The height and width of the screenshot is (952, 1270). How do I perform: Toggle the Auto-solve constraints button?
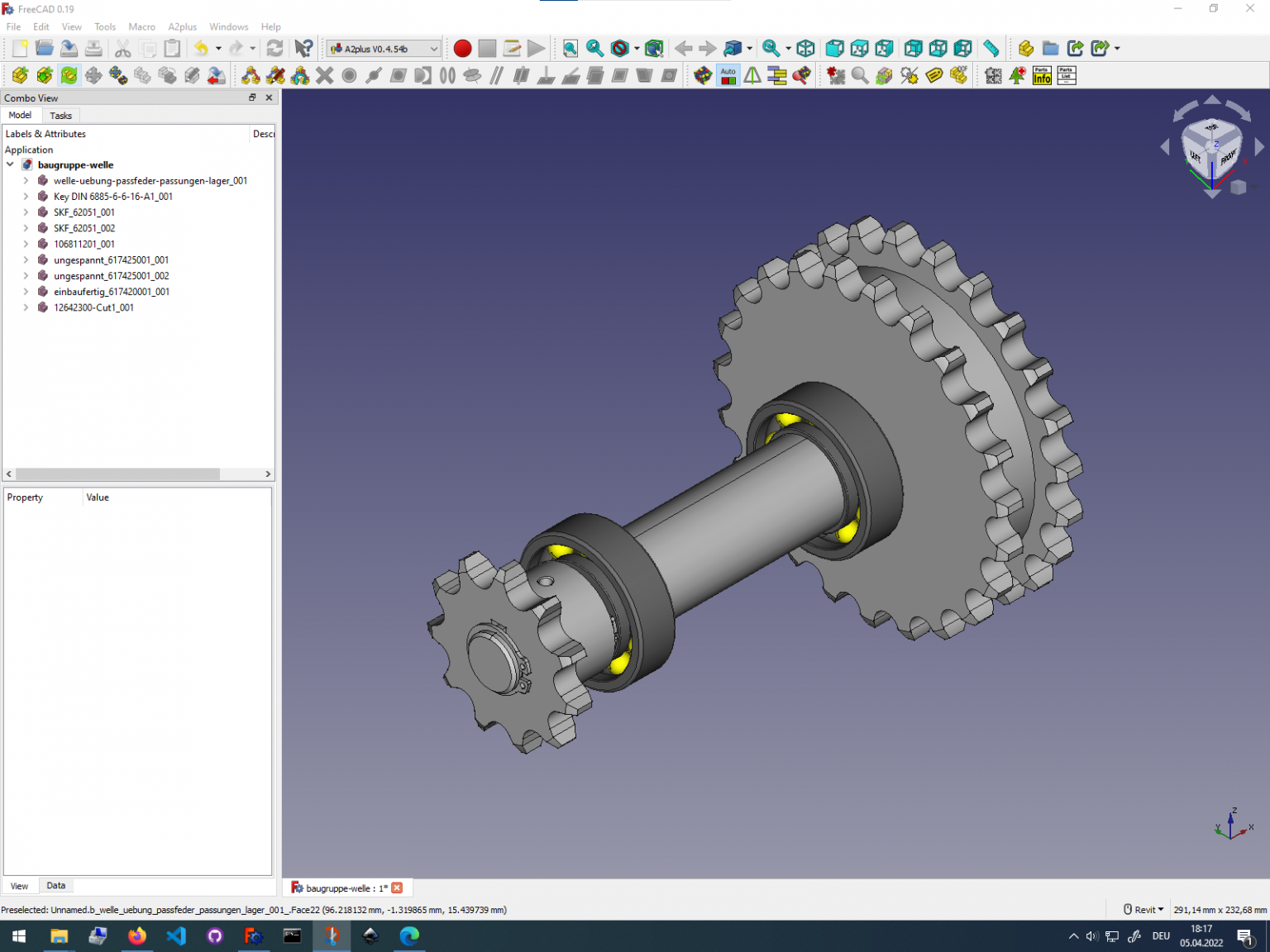pos(728,75)
